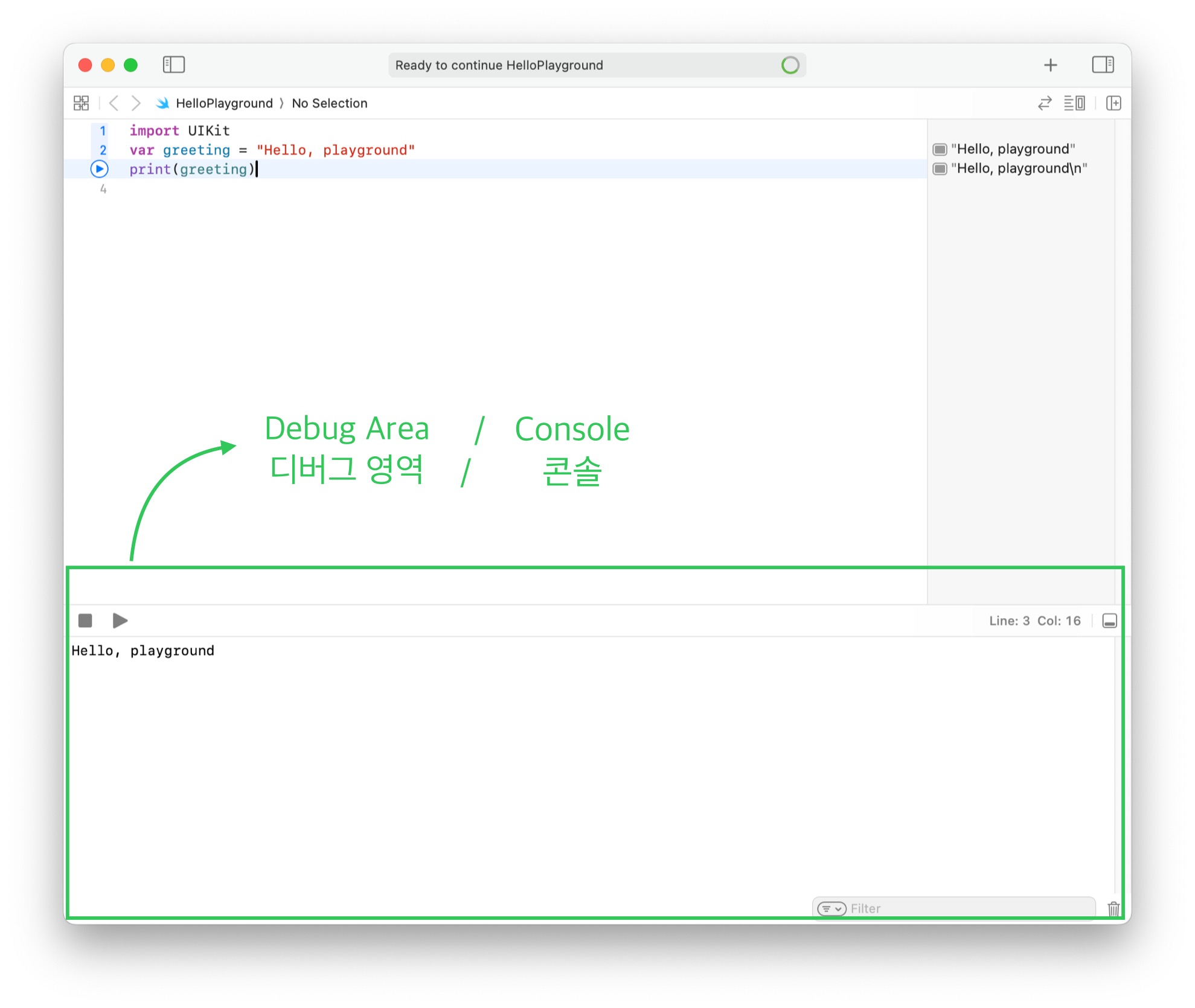
Task: Stop playground execution in debug bar
Action: pyautogui.click(x=85, y=620)
